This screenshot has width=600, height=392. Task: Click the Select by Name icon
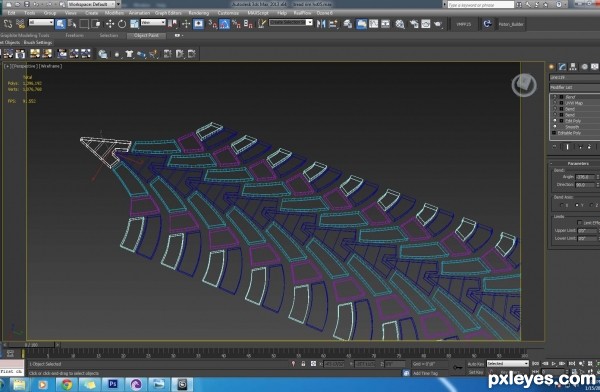point(72,24)
